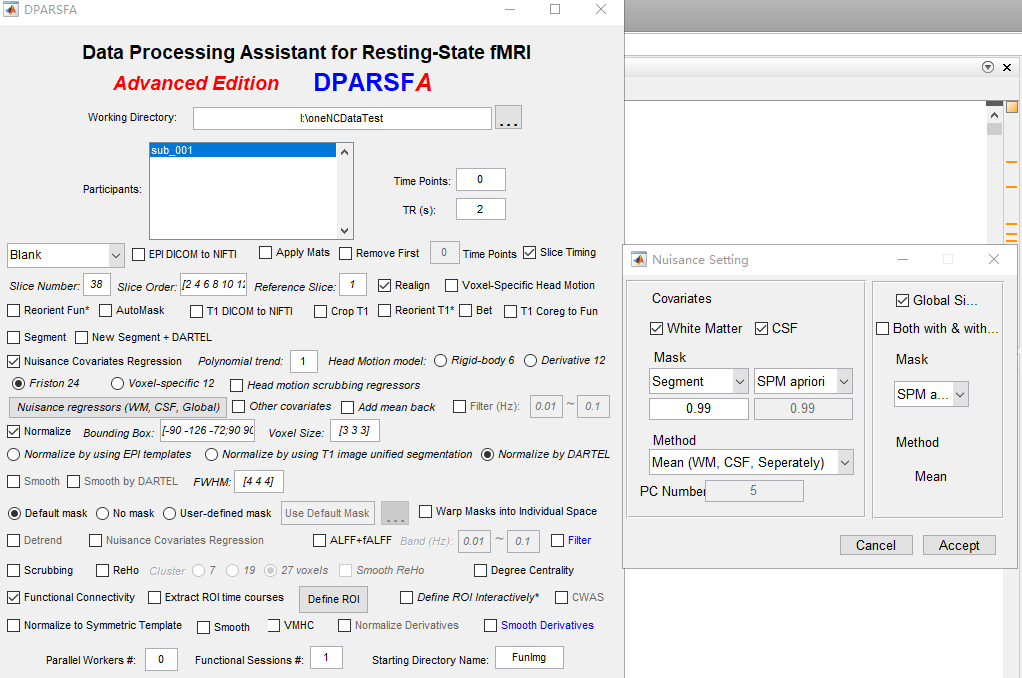Enable the Remove First checkbox
This screenshot has height=678, width=1022.
click(345, 253)
